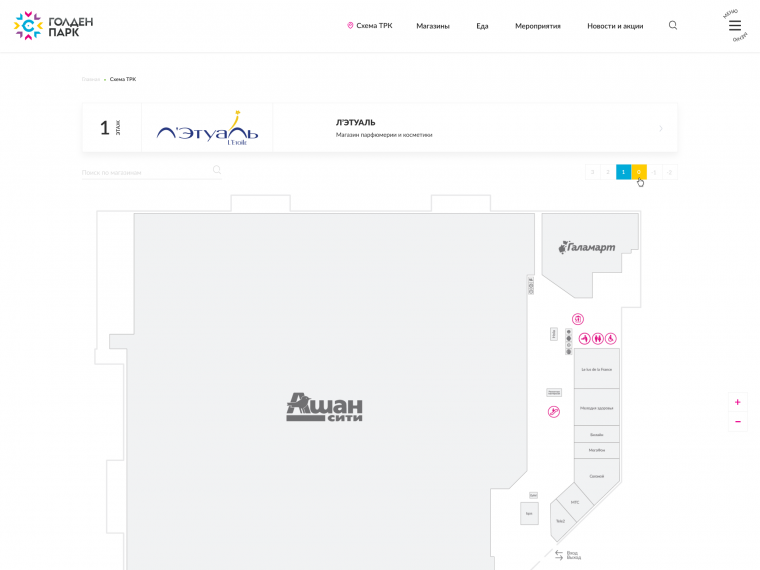Select the blue floor 1 tab
The width and height of the screenshot is (760, 570).
623,172
